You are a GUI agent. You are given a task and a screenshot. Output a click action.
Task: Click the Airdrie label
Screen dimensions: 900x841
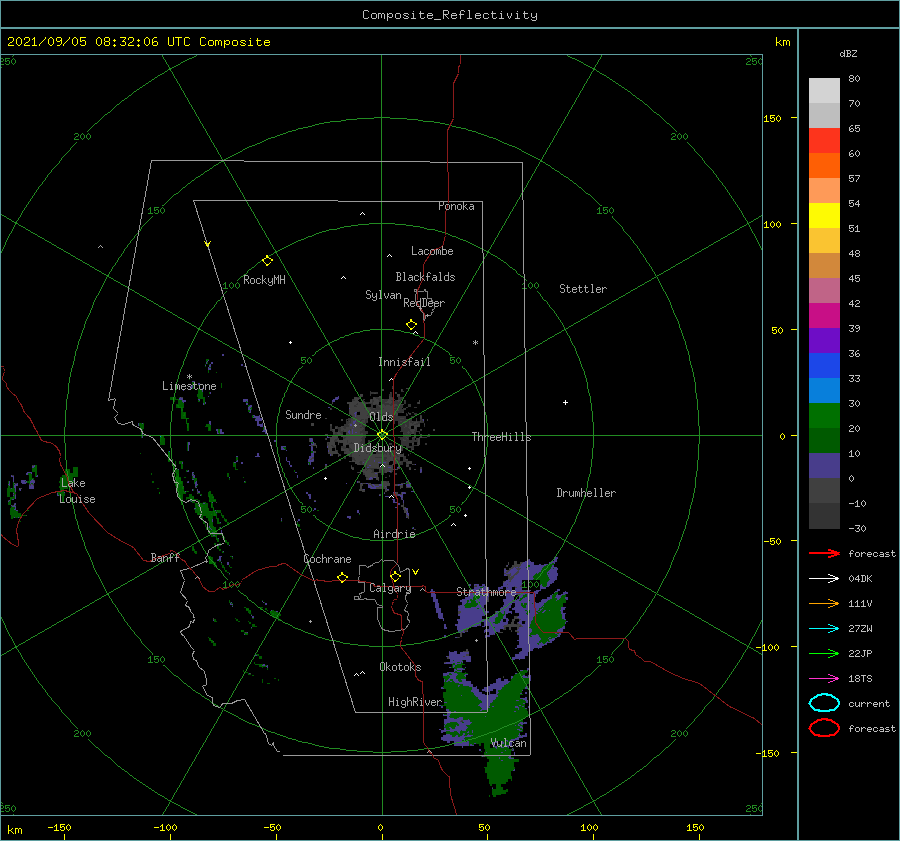click(394, 534)
